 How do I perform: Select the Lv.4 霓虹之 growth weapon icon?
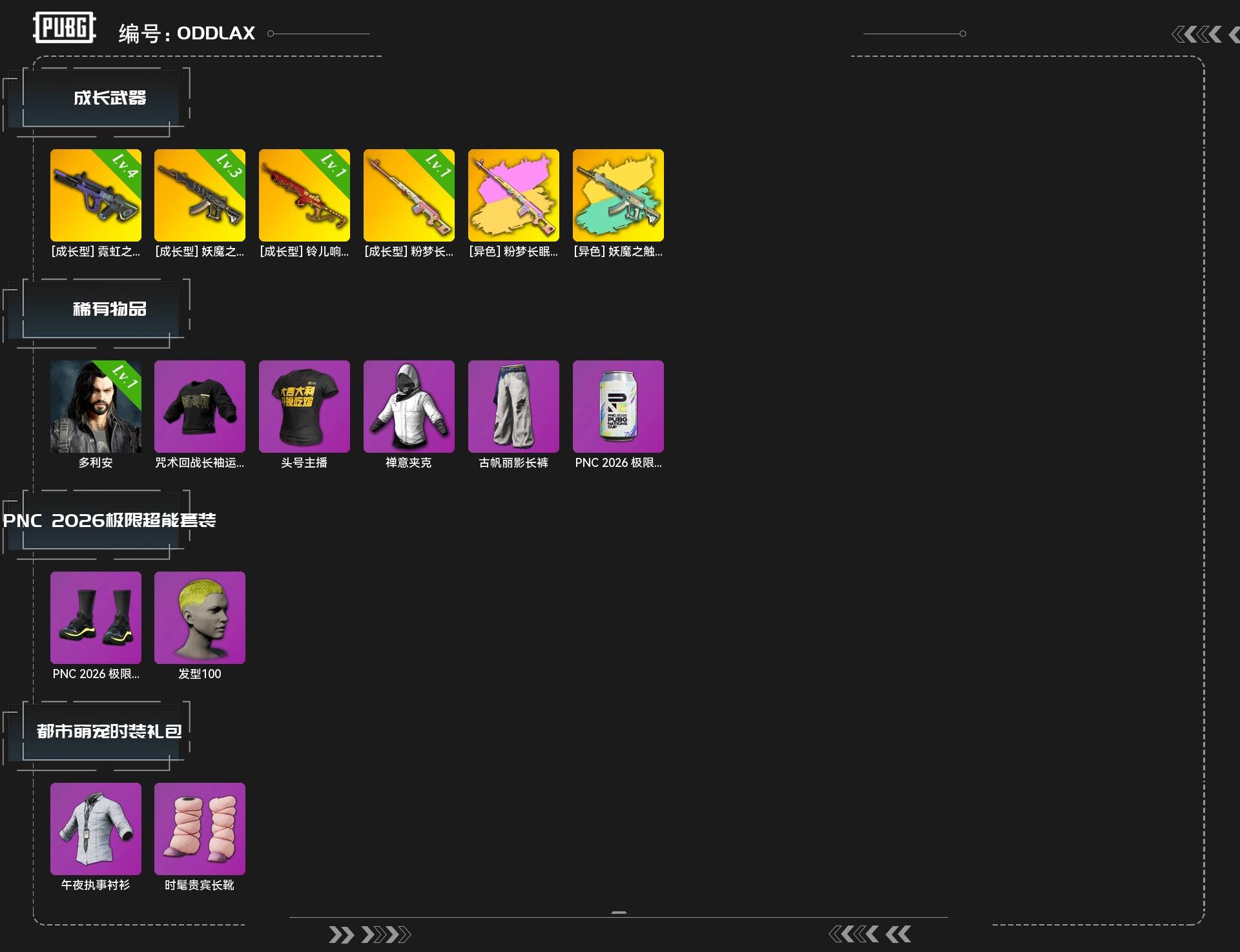pos(96,195)
